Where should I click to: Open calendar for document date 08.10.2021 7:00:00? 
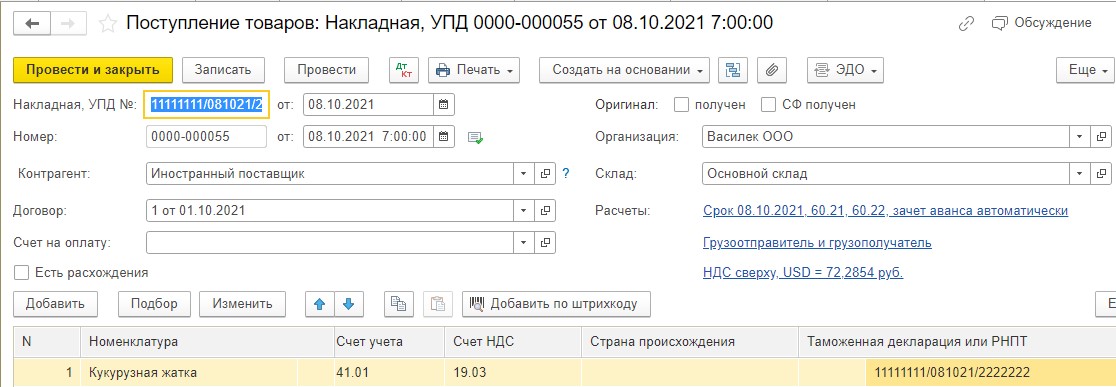pos(443,137)
